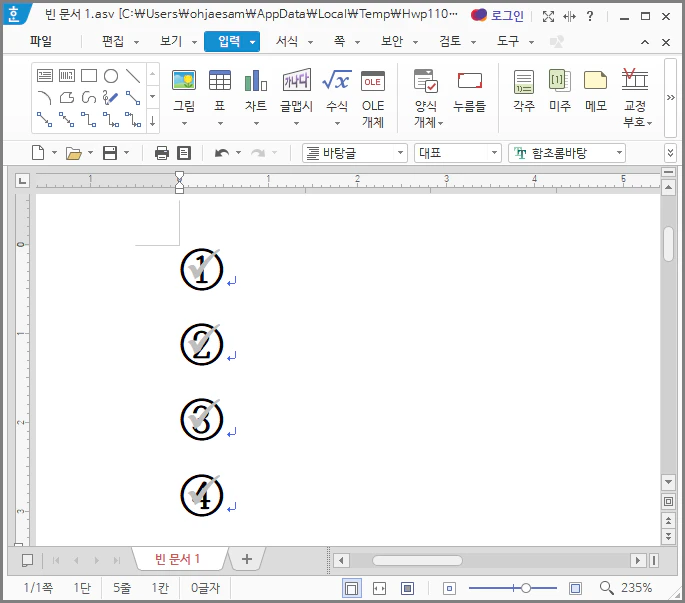This screenshot has width=685, height=603.
Task: Add a new document tab with plus
Action: pyautogui.click(x=247, y=559)
